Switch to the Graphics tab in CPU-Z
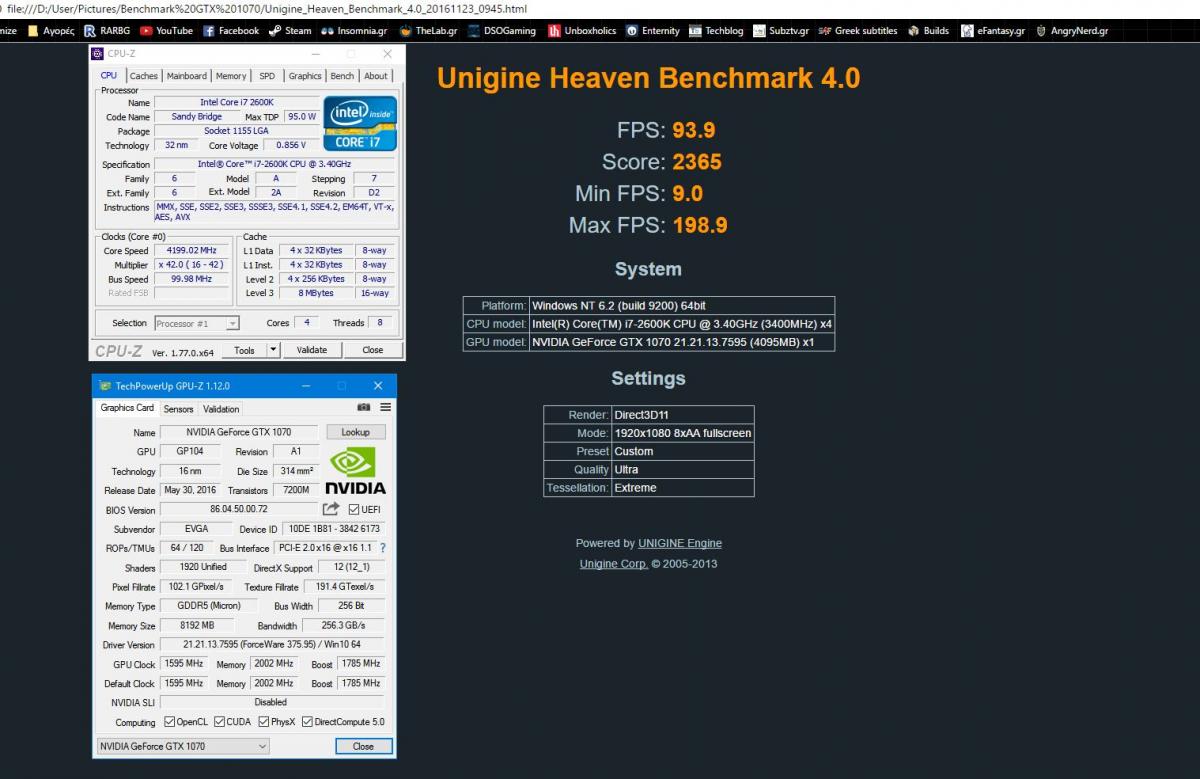The height and width of the screenshot is (779, 1200). pyautogui.click(x=305, y=76)
